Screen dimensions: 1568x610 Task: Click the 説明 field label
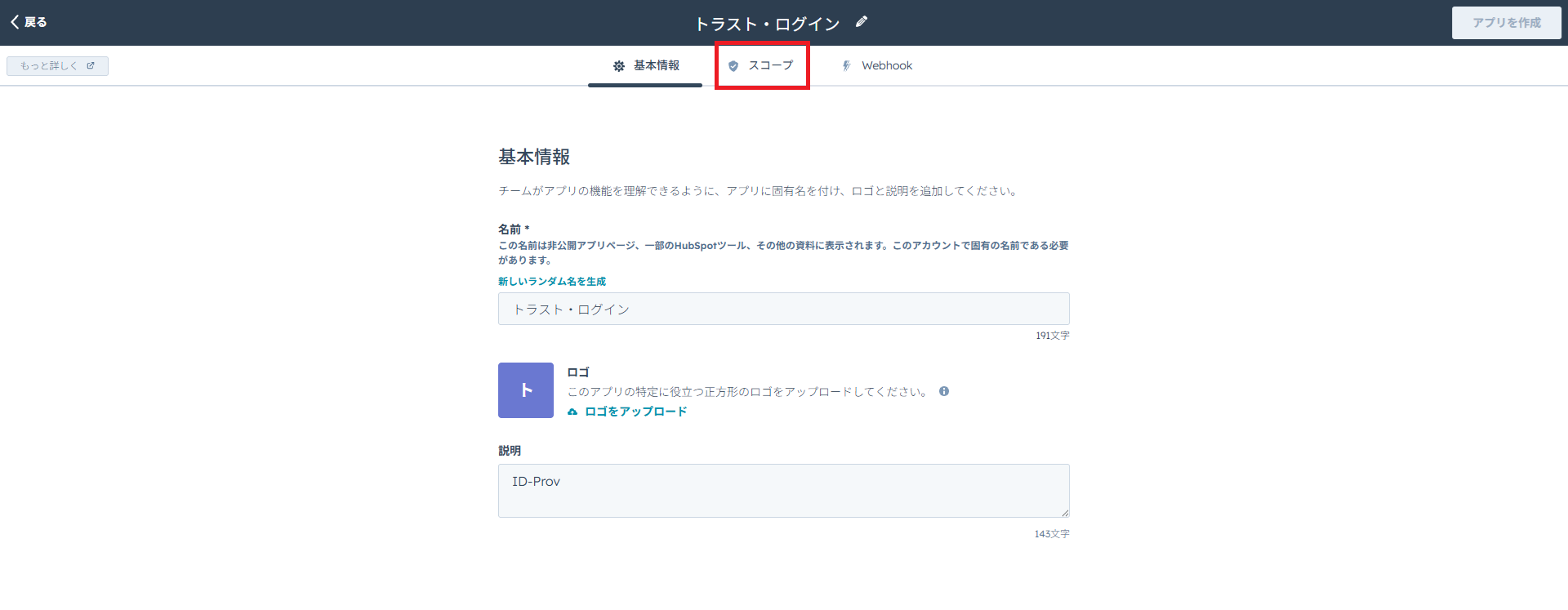click(x=510, y=451)
